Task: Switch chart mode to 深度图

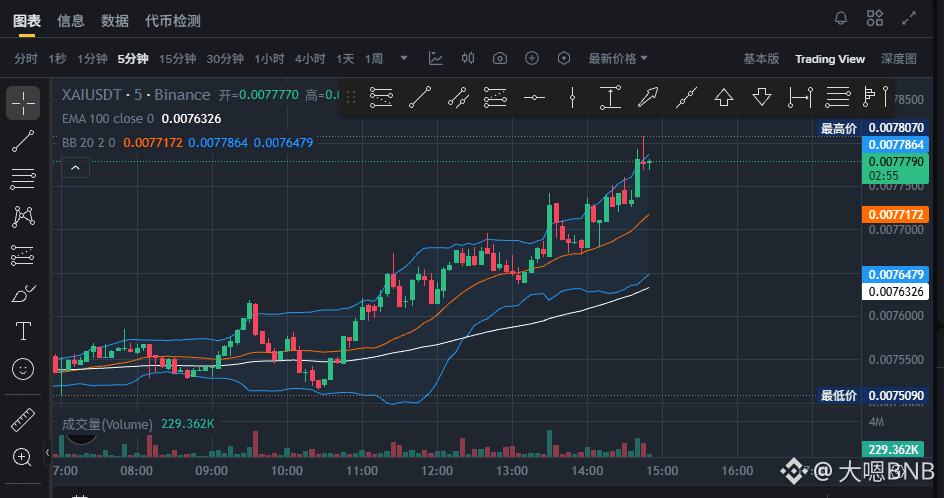Action: (899, 58)
